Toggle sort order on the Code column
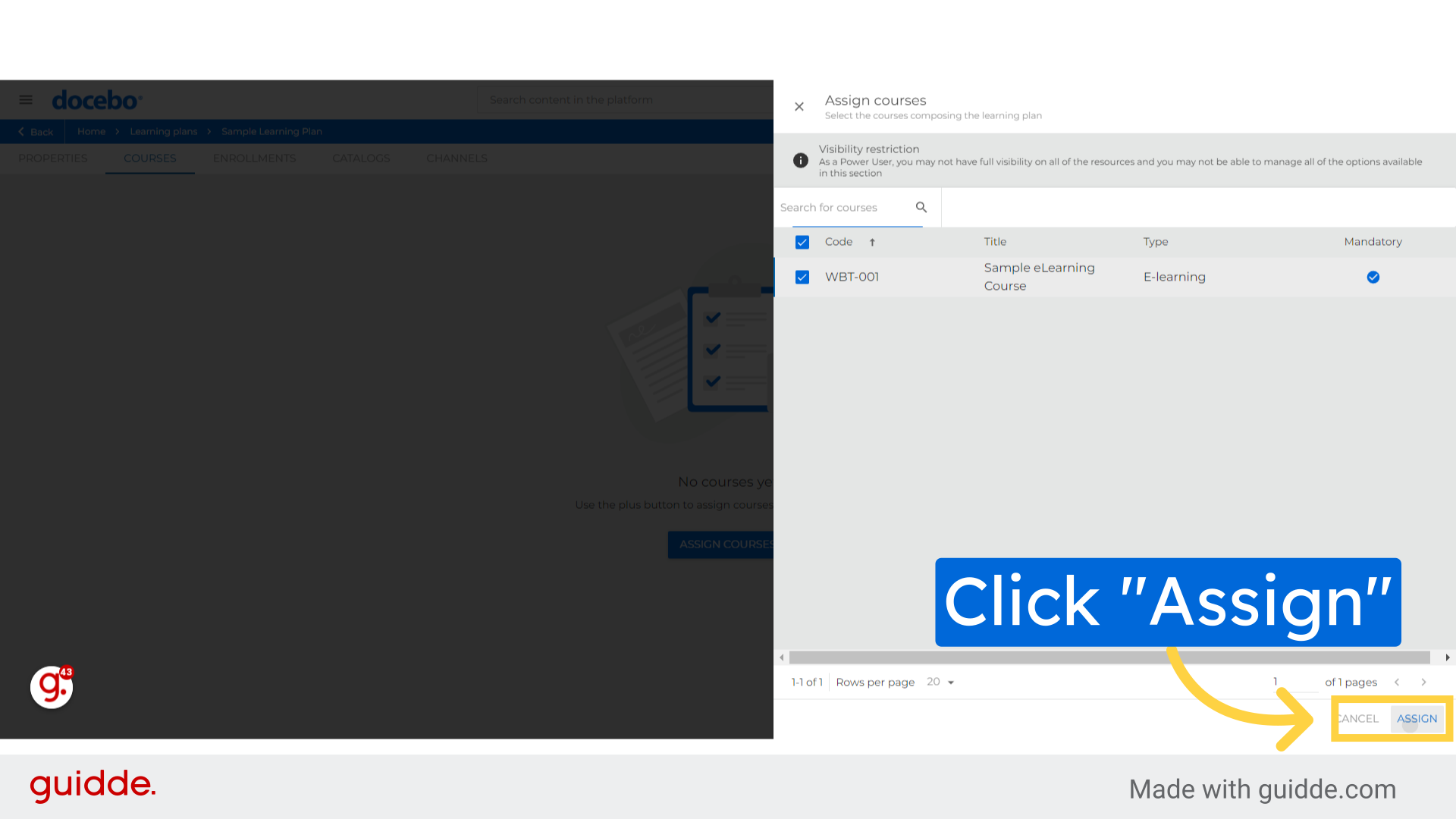This screenshot has height=819, width=1456. (871, 242)
